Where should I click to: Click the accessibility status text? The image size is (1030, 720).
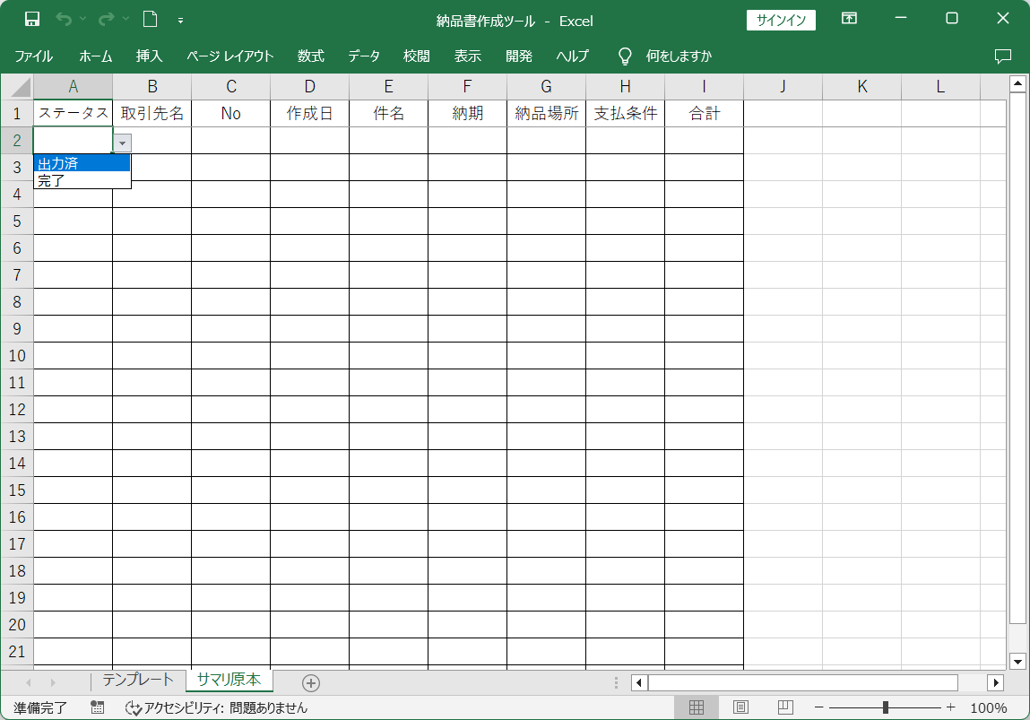[x=217, y=708]
